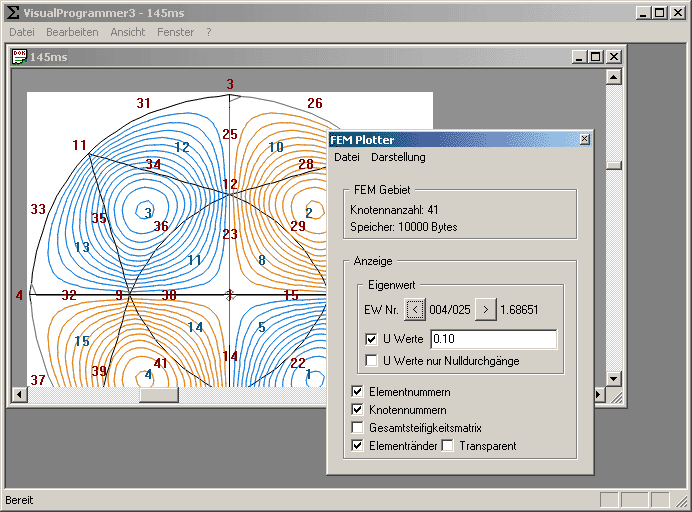Go to previous eigenvalue number

(414, 309)
